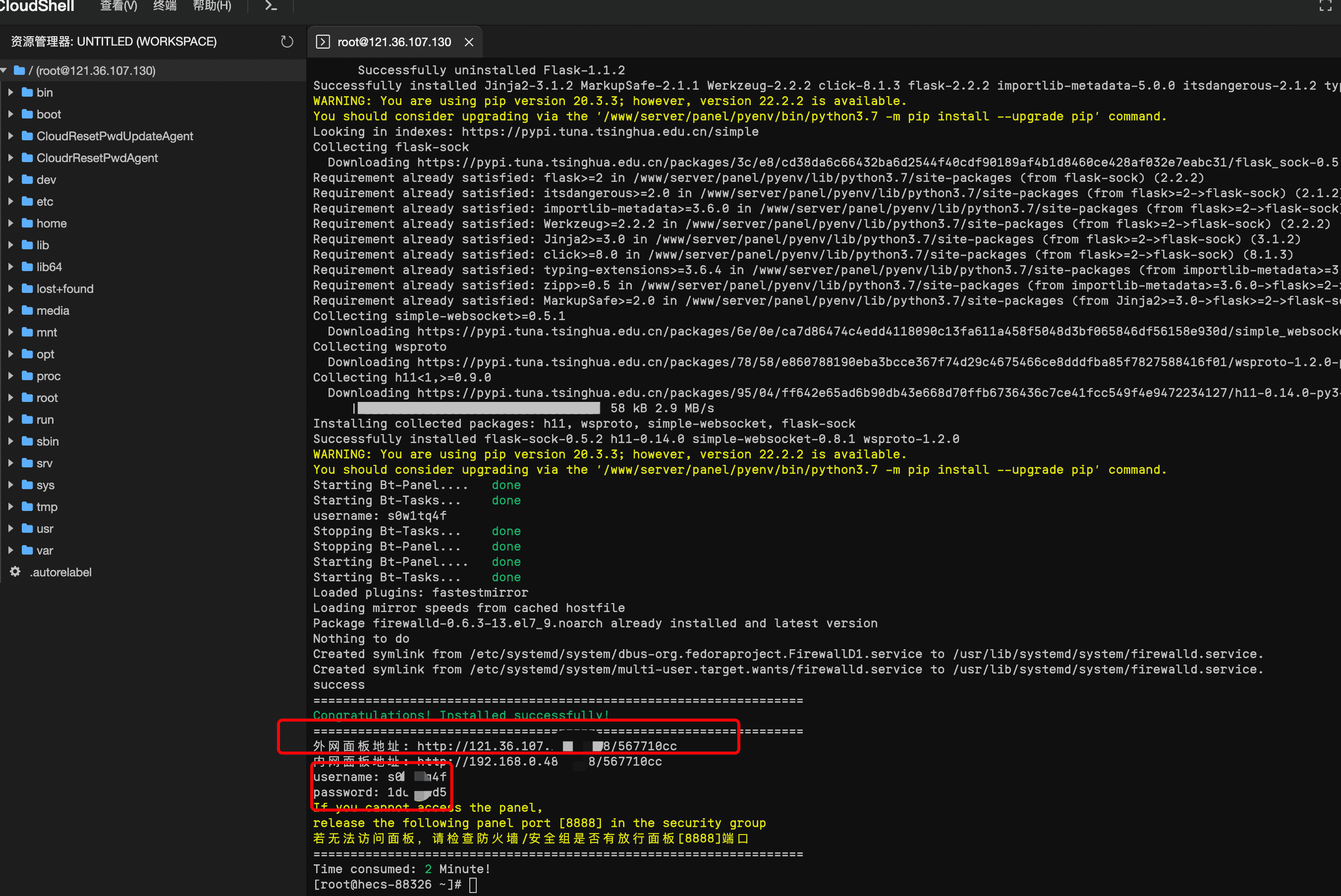Click the terminal icon on root tab
This screenshot has height=896, width=1341.
point(323,42)
